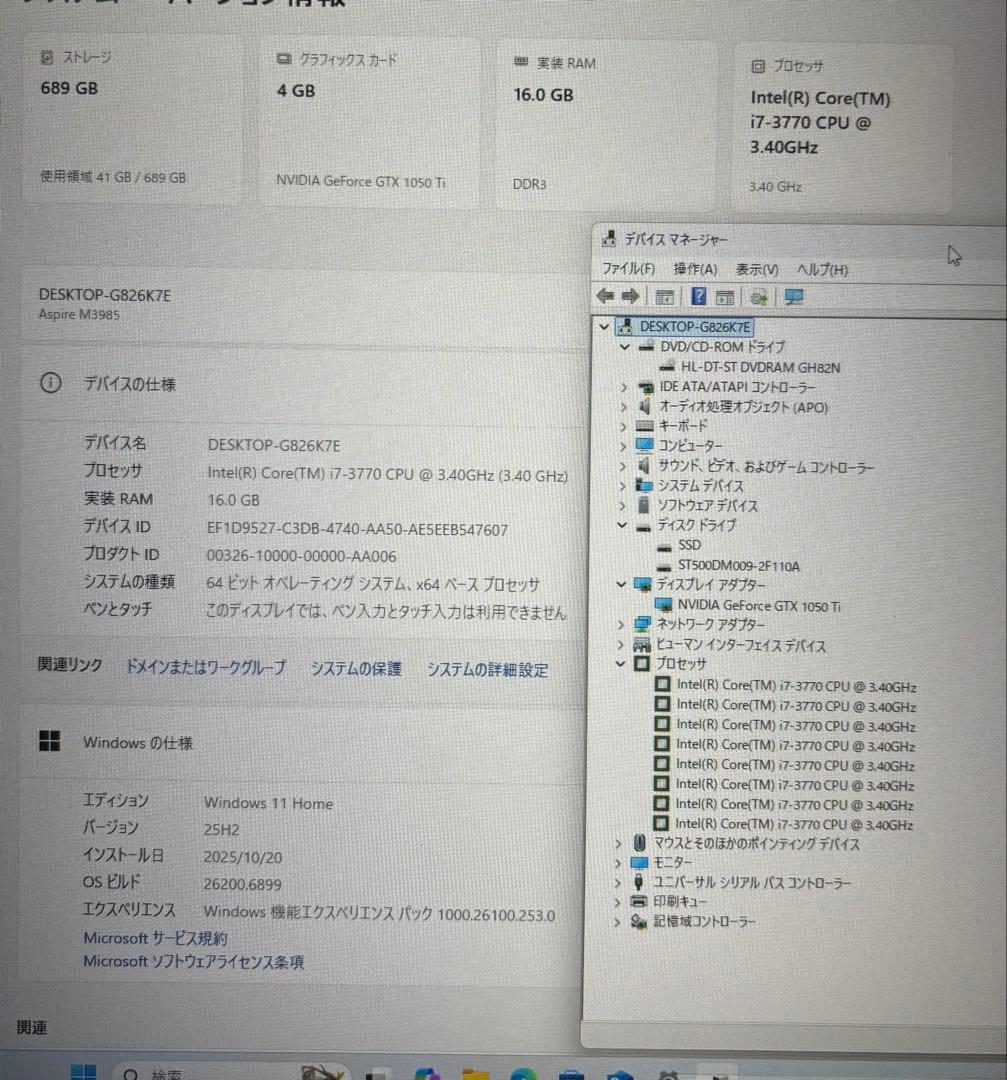Open the 操作(A) menu in Device Manager
The image size is (1007, 1080).
695,269
